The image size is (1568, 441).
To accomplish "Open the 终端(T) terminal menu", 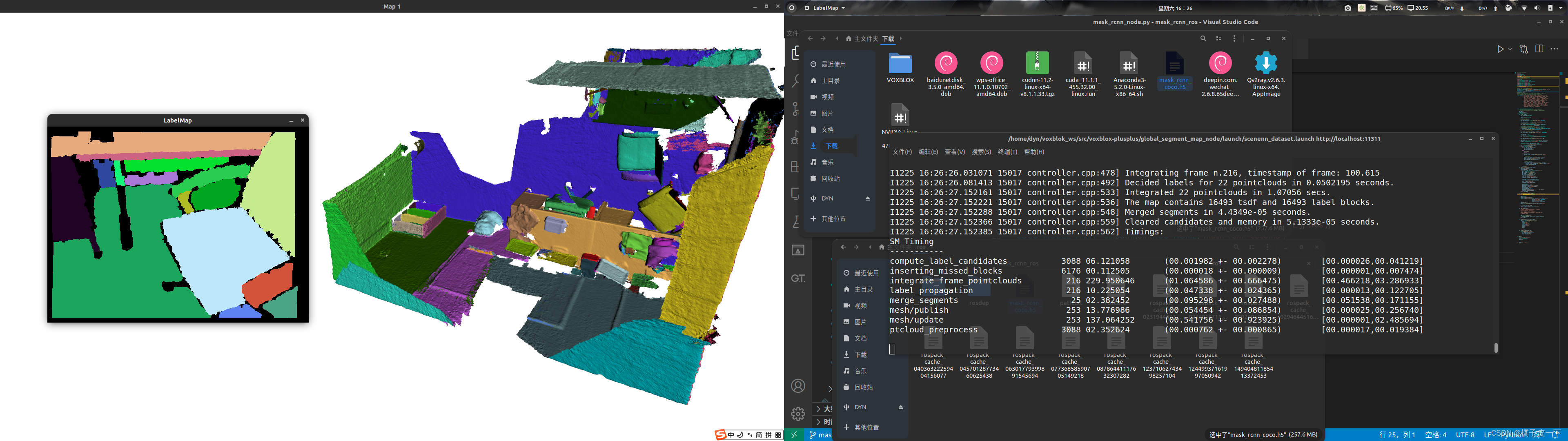I will (1007, 151).
